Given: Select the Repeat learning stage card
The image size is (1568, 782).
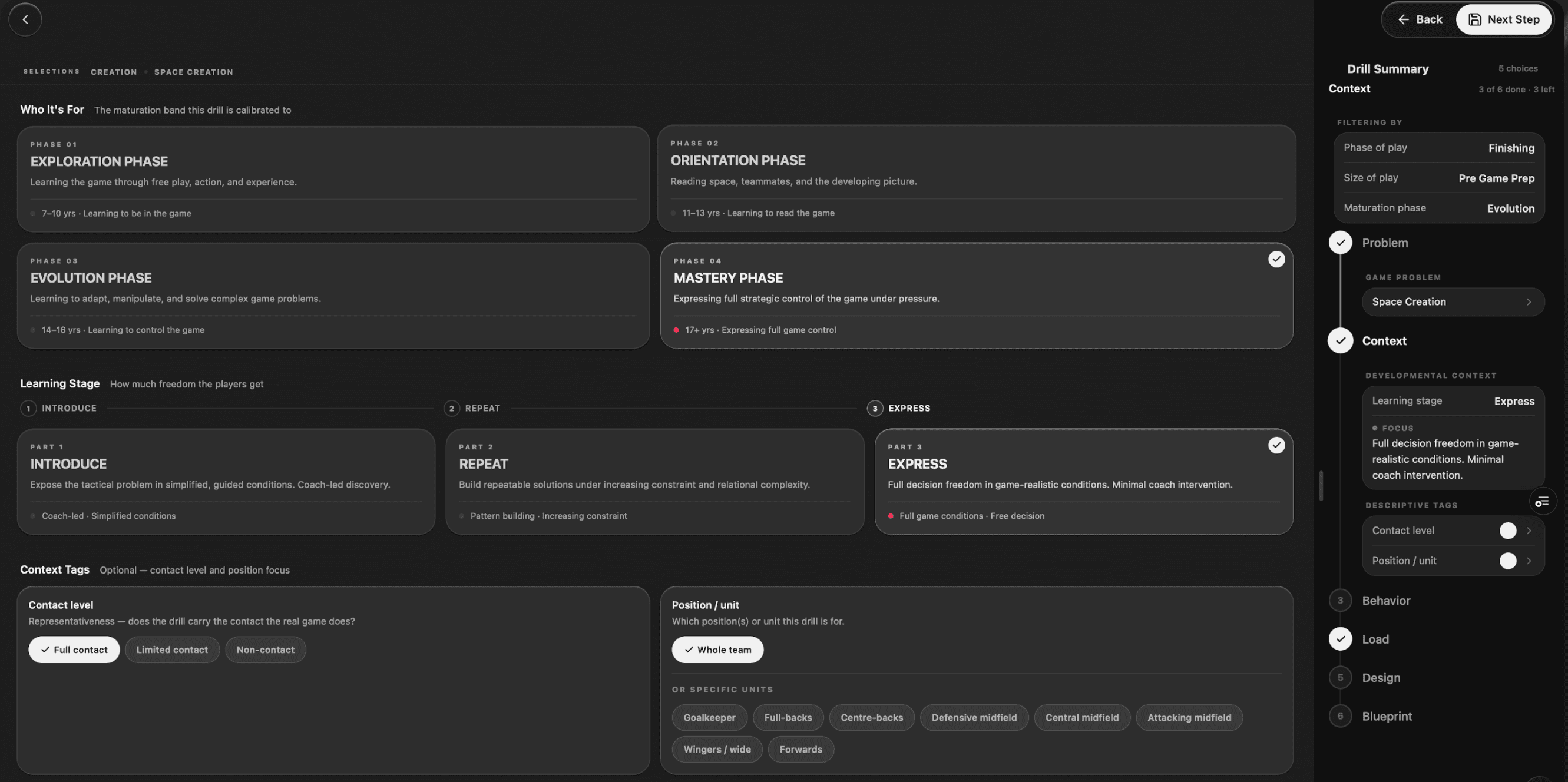Looking at the screenshot, I should point(655,482).
